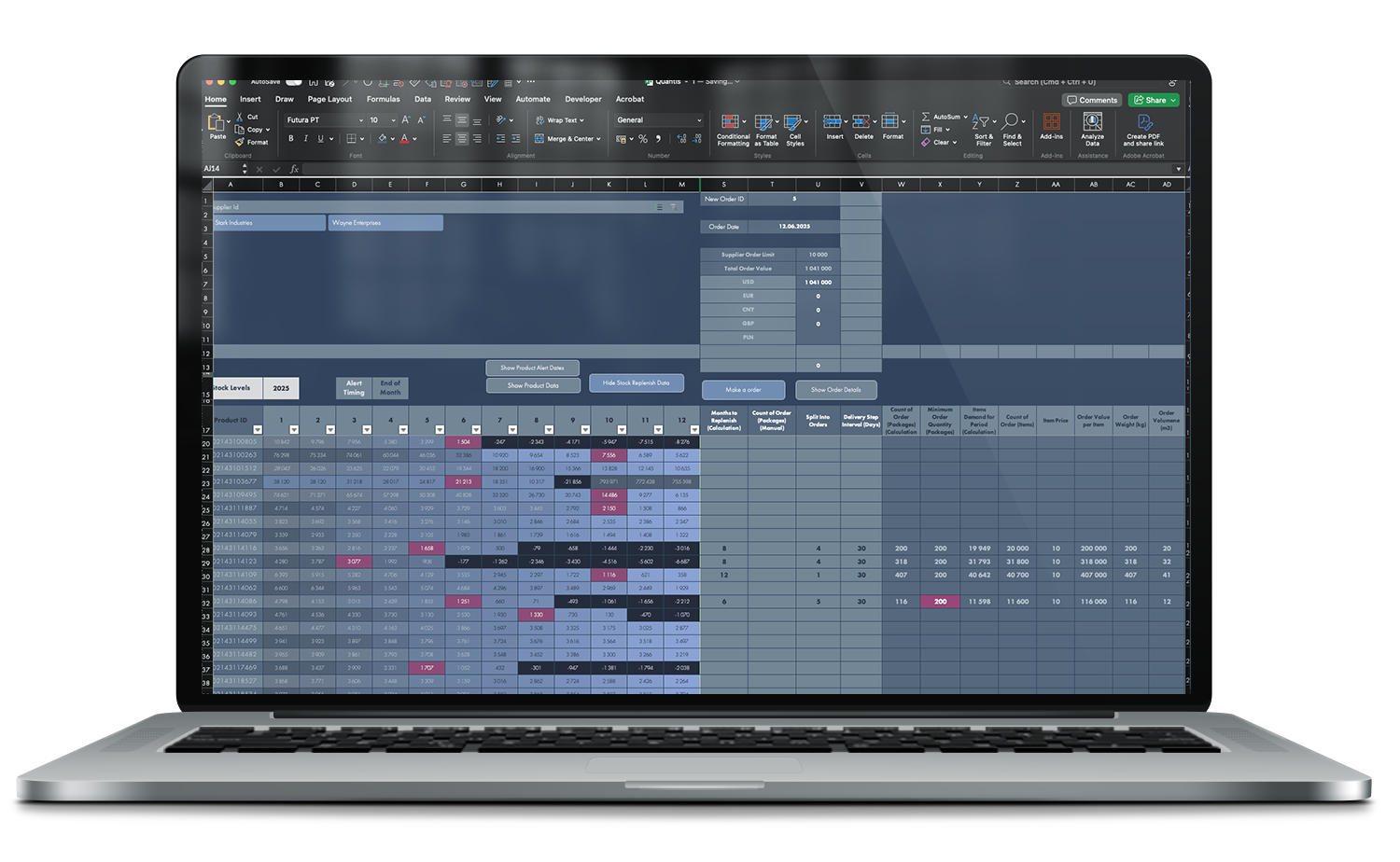Open Find & Select

pos(1013,130)
